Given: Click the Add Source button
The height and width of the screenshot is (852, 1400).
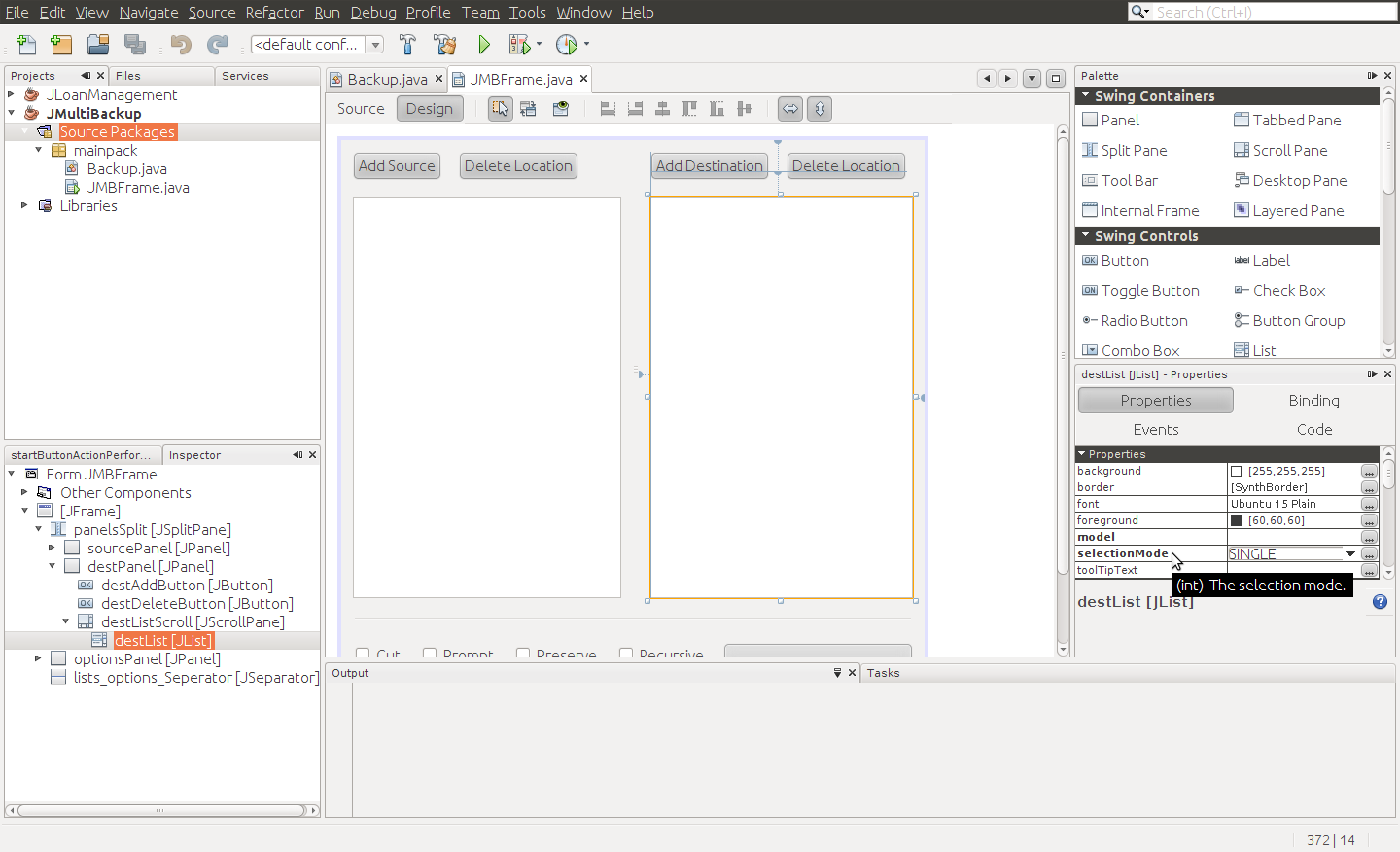Looking at the screenshot, I should click(397, 166).
